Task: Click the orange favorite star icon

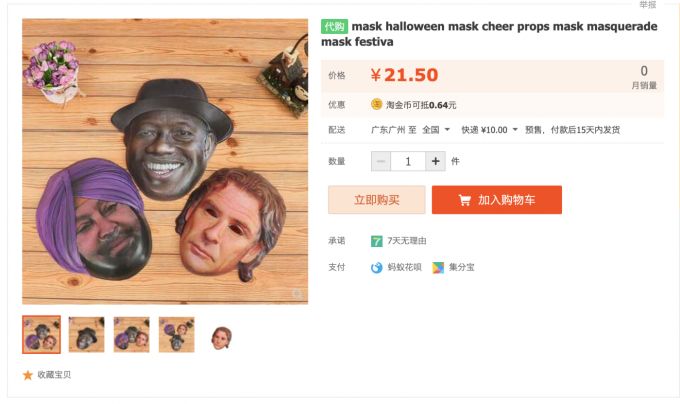Action: pyautogui.click(x=28, y=375)
